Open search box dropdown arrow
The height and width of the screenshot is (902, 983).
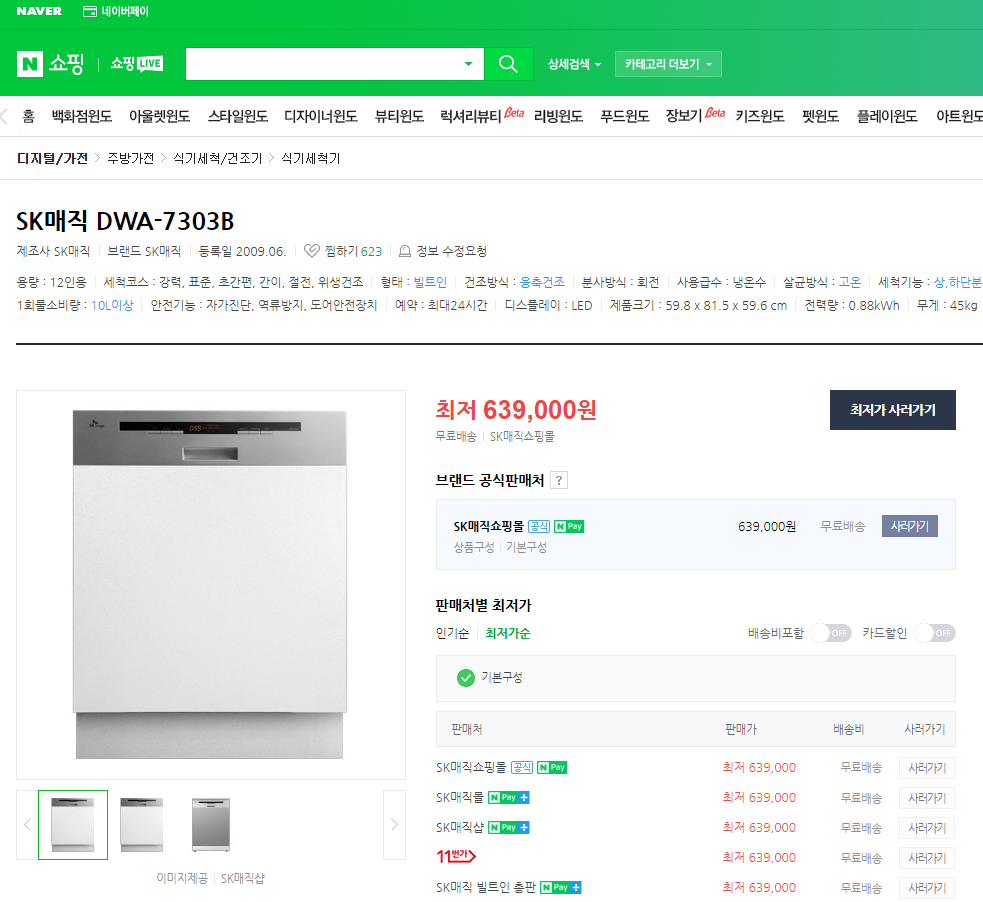click(x=468, y=64)
